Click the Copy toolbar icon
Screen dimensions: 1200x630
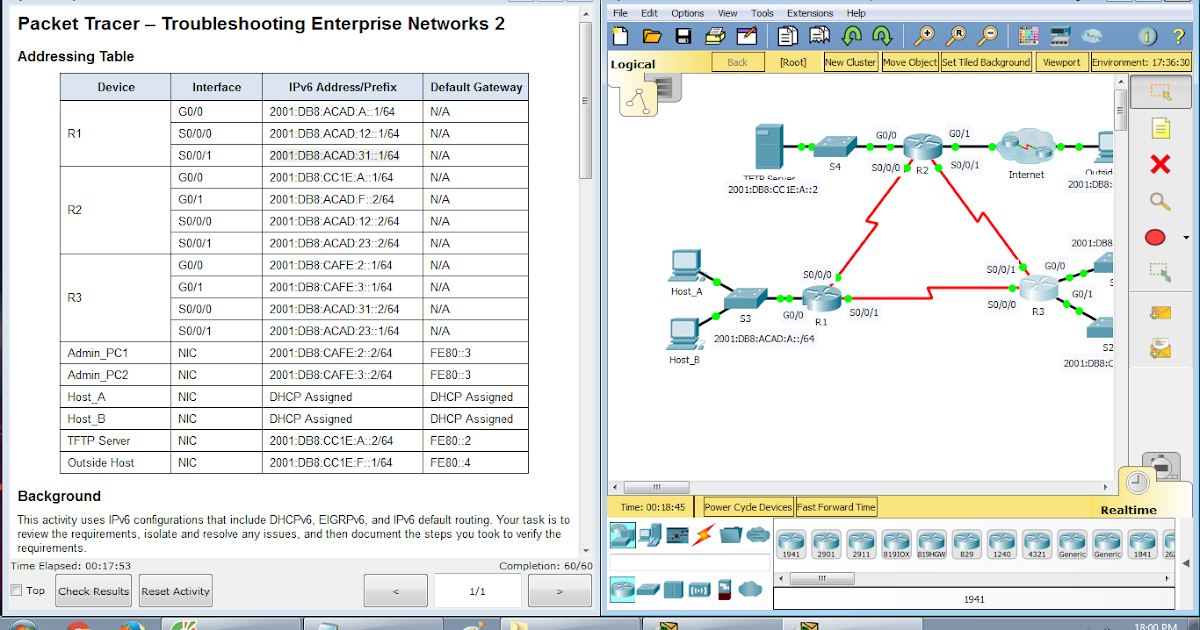coord(788,37)
